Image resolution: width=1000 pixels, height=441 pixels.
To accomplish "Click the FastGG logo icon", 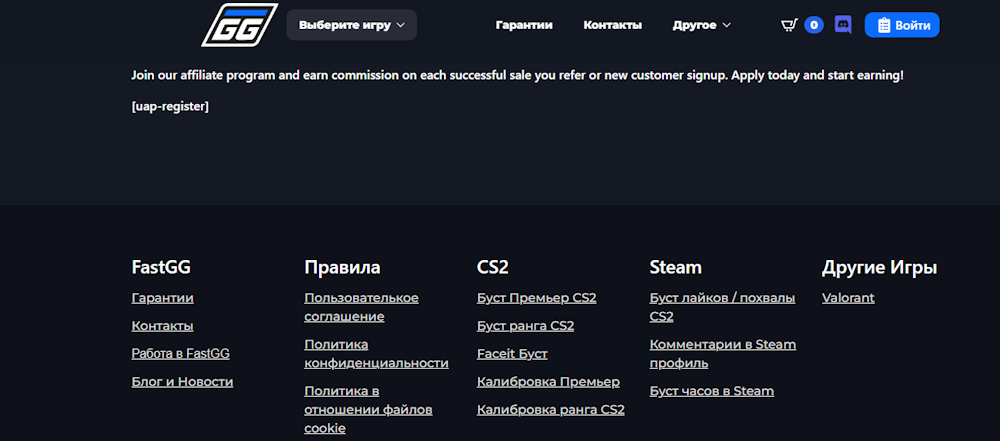I will (x=240, y=25).
